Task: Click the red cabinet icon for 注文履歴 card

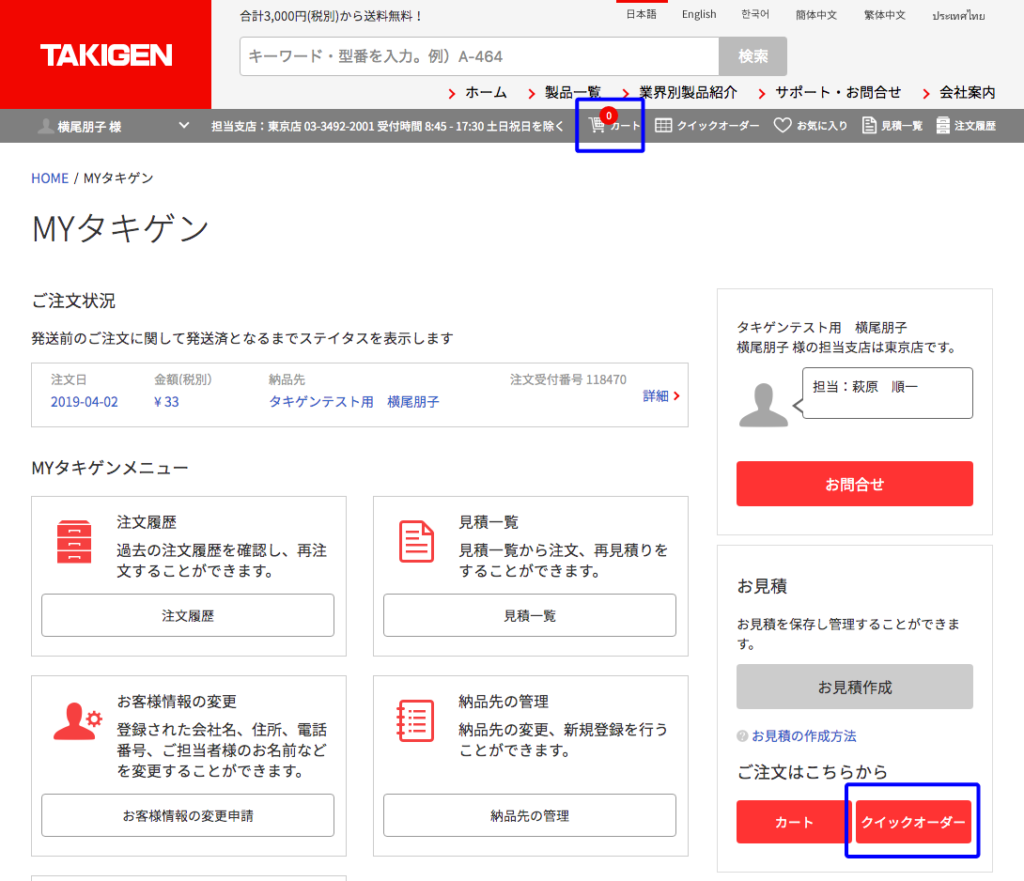Action: pos(74,541)
